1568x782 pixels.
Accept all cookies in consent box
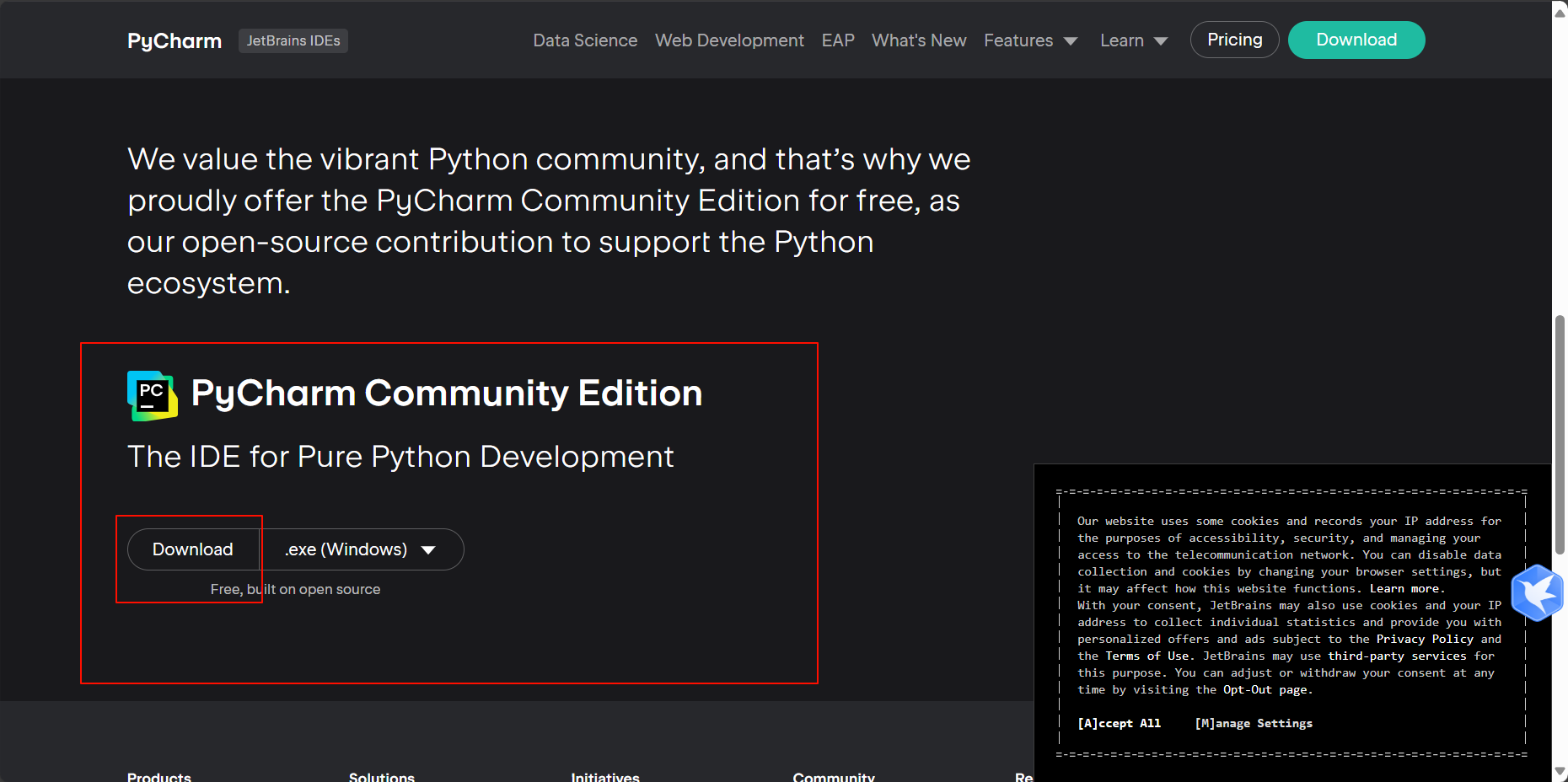pos(1119,723)
